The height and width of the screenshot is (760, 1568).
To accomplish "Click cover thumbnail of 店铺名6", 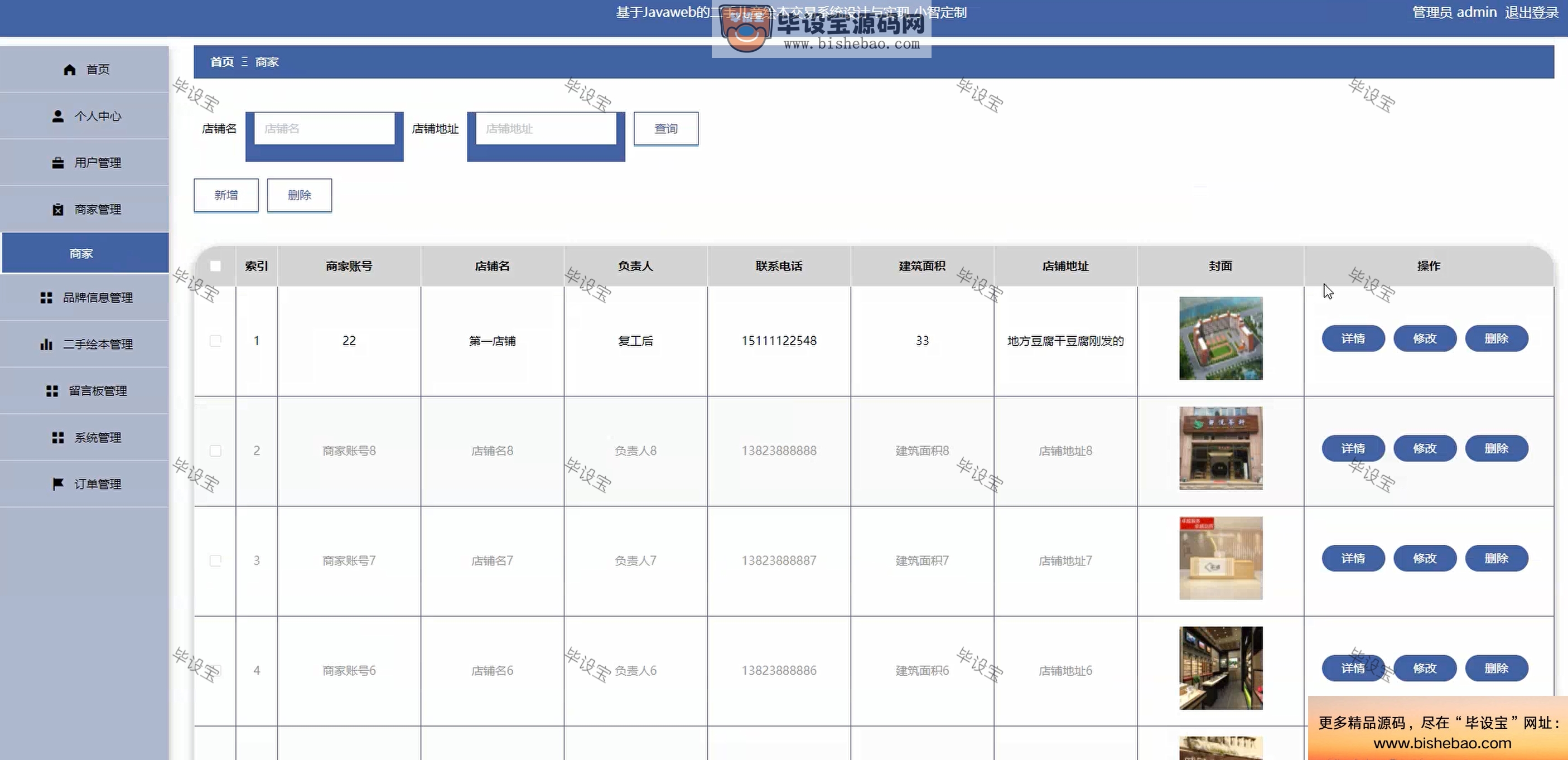I will [x=1220, y=668].
